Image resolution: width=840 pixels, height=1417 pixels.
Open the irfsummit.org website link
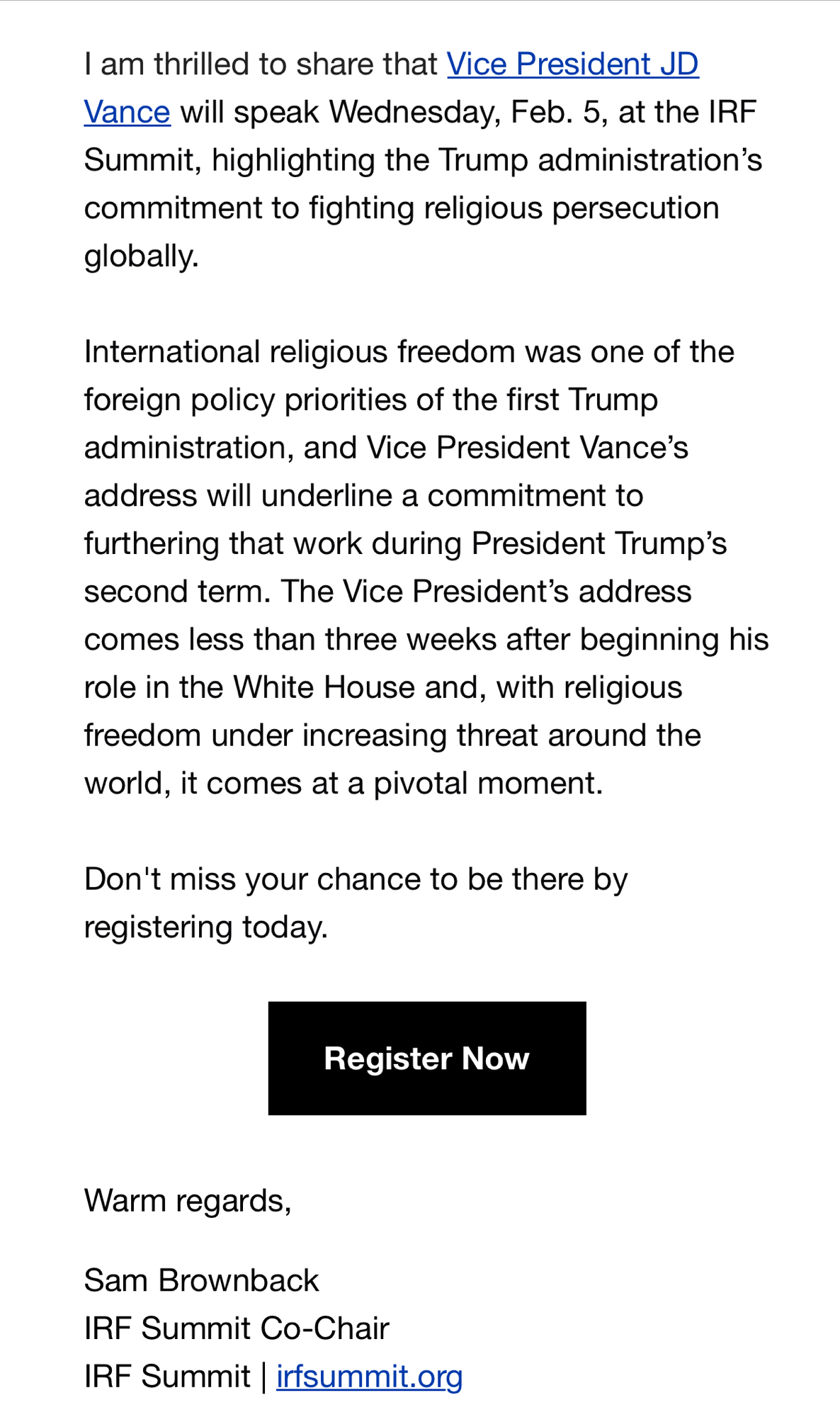pyautogui.click(x=369, y=1376)
